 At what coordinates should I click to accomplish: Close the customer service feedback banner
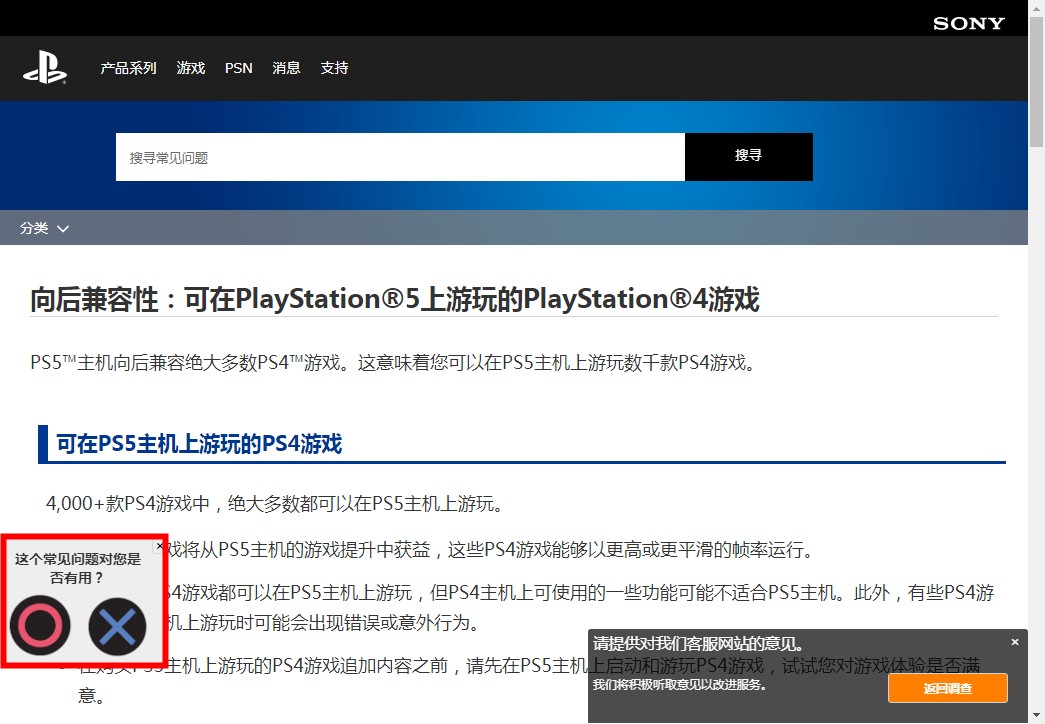1015,642
